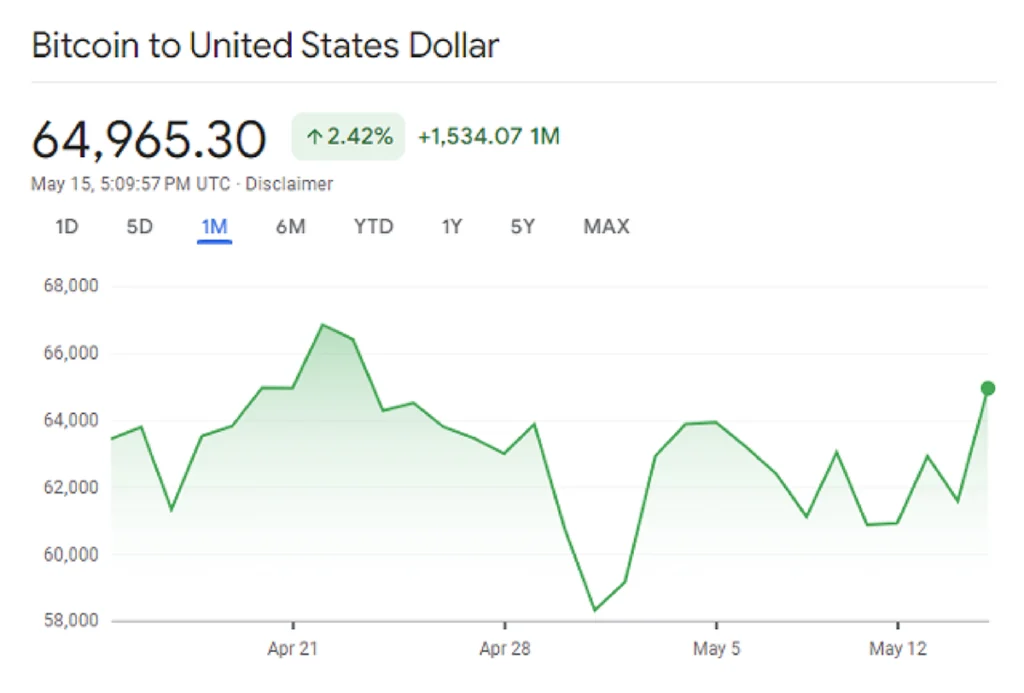
Task: Click the 2.42% change badge
Action: pos(348,137)
